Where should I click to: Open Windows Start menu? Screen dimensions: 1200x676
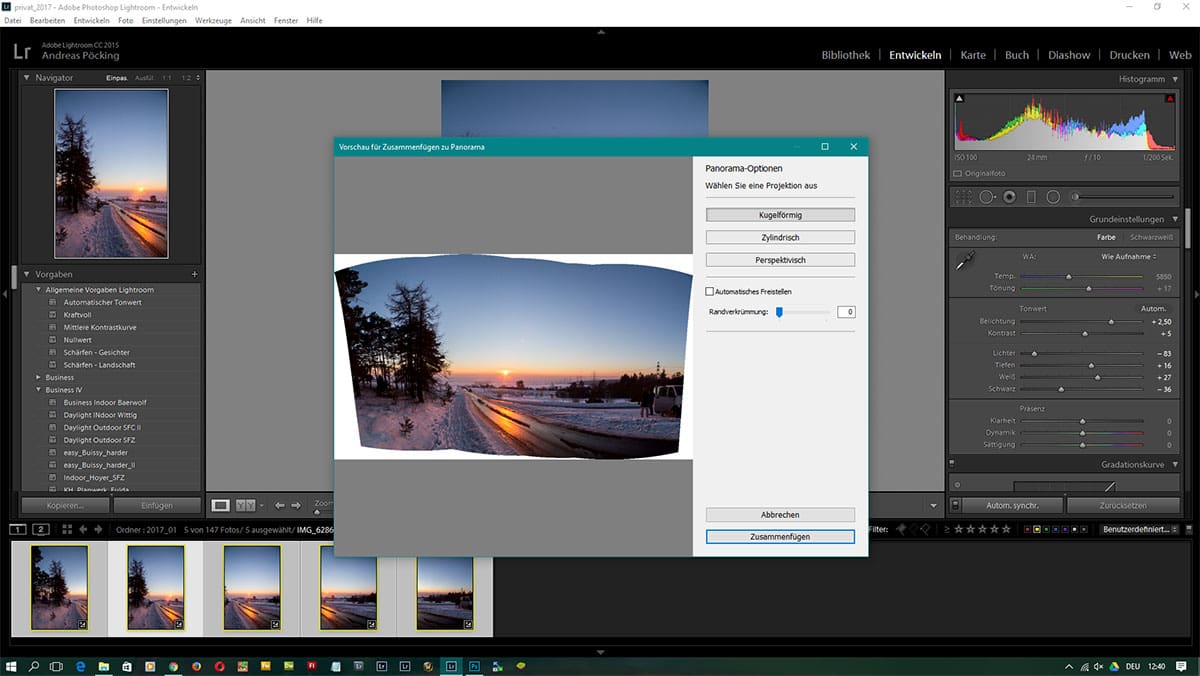[x=11, y=665]
